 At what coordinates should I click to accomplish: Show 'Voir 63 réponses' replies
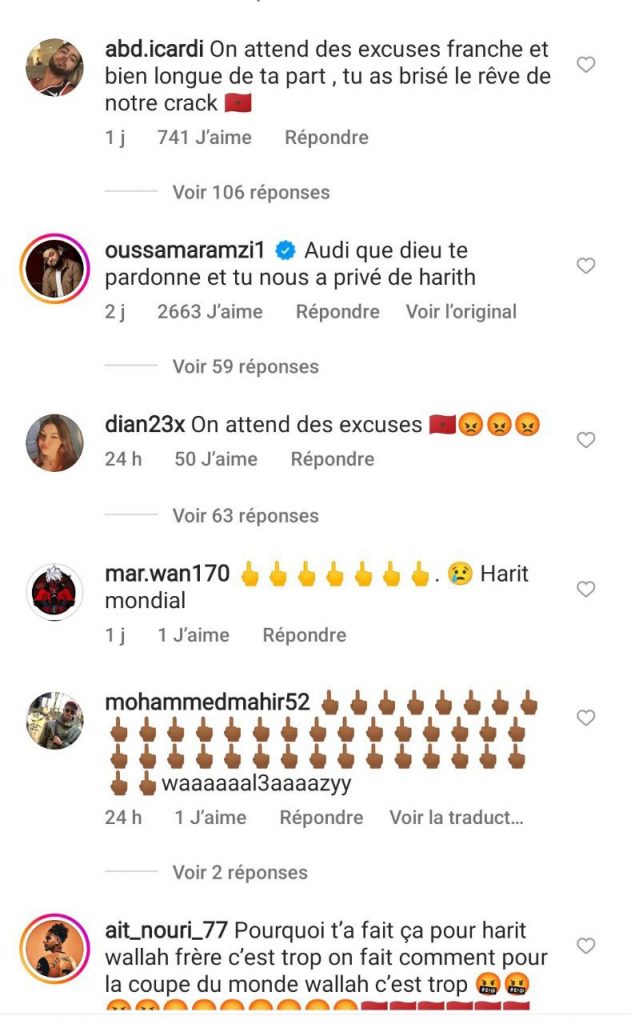click(x=246, y=516)
